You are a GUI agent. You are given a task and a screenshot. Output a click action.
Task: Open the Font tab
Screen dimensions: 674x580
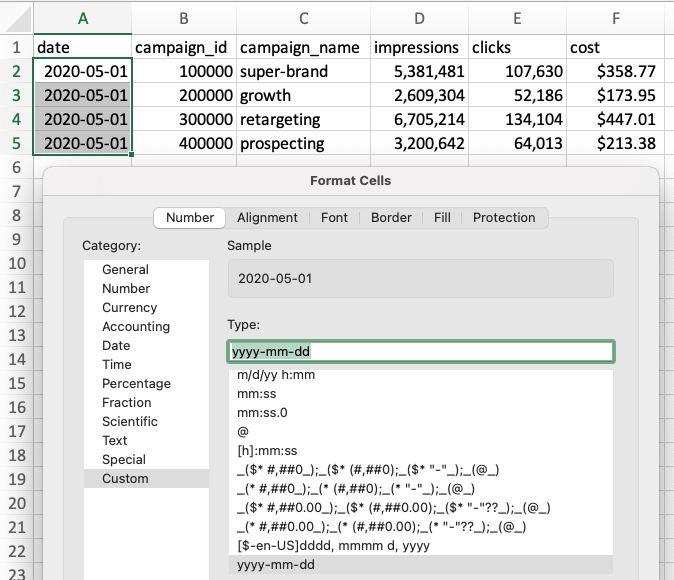click(334, 218)
